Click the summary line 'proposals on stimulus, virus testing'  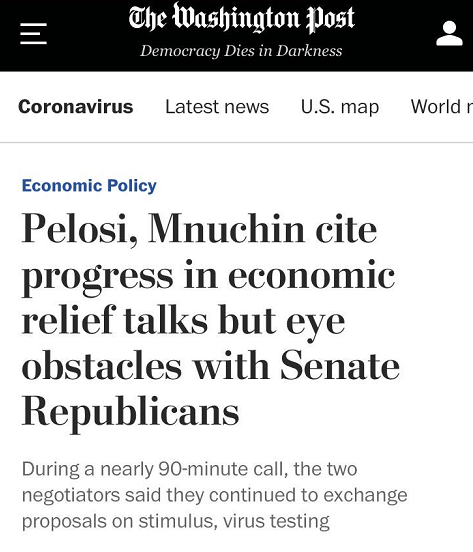176,521
